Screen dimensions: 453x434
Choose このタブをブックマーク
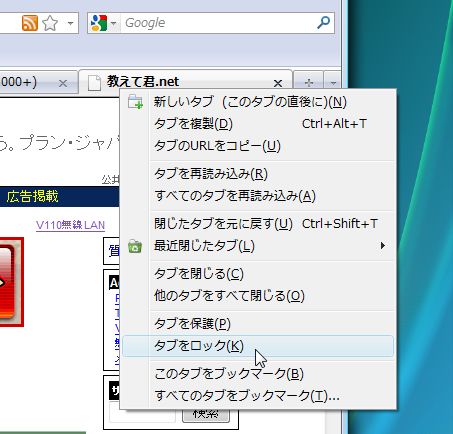point(258,374)
